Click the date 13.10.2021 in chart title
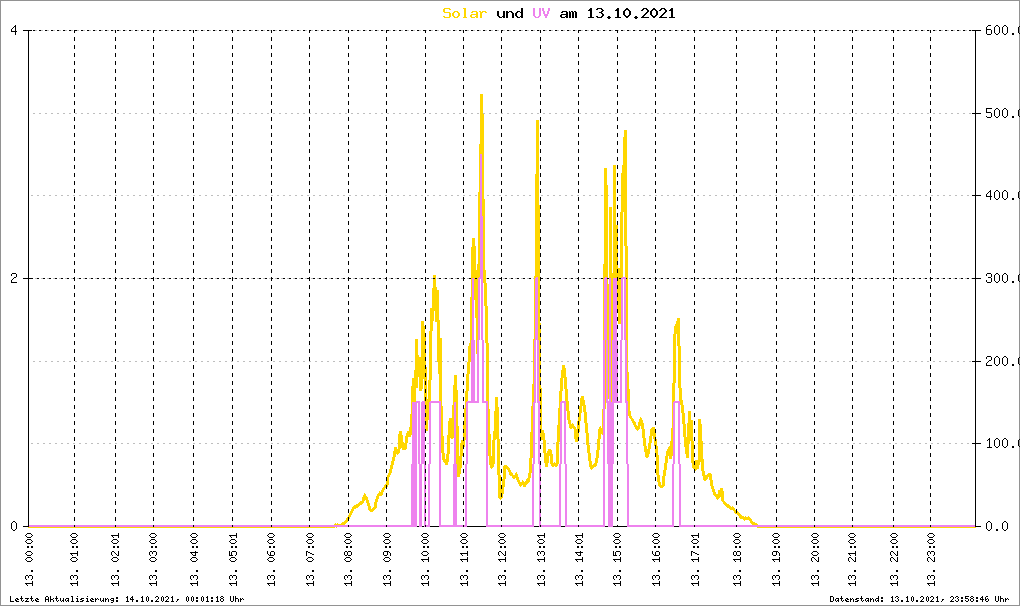The image size is (1020, 606). point(631,13)
